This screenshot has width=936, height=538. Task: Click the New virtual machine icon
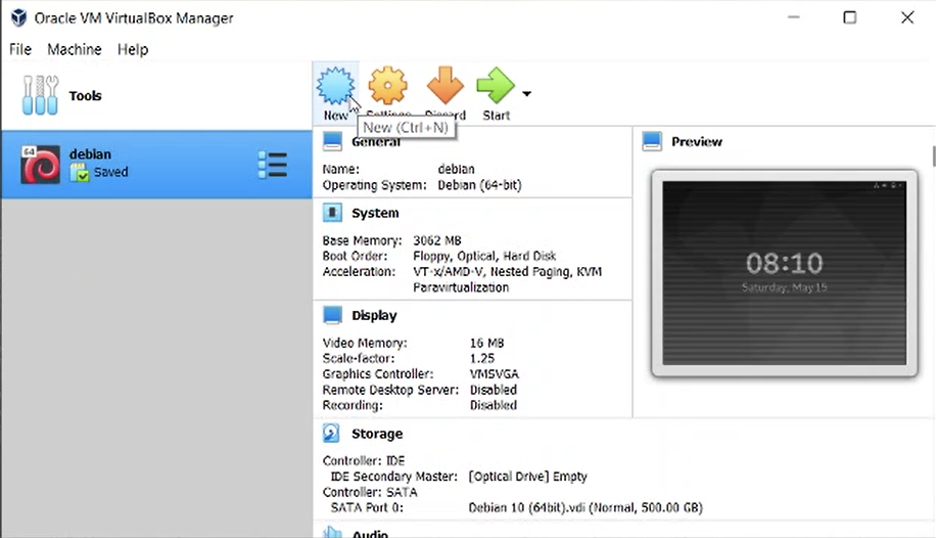point(335,87)
